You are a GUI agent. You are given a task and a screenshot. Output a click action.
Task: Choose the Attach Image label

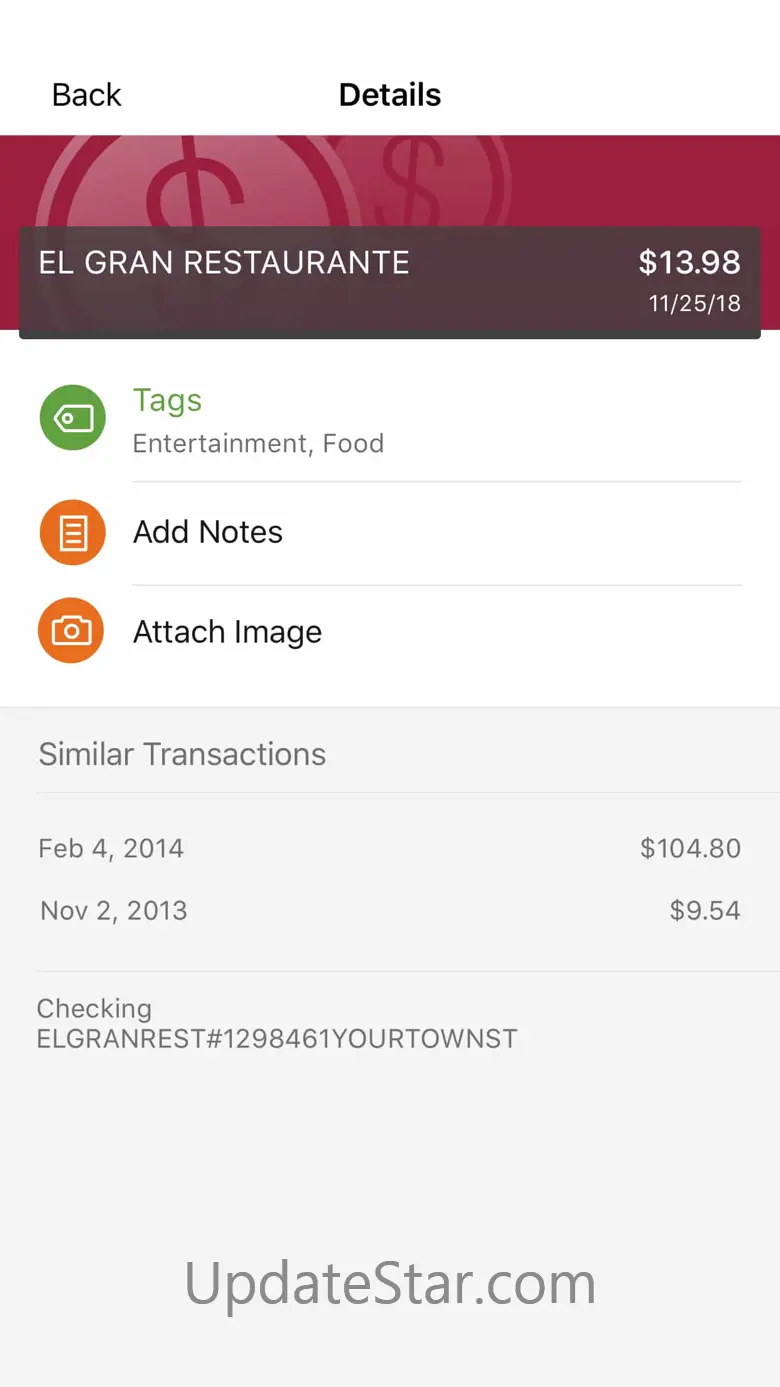click(227, 632)
